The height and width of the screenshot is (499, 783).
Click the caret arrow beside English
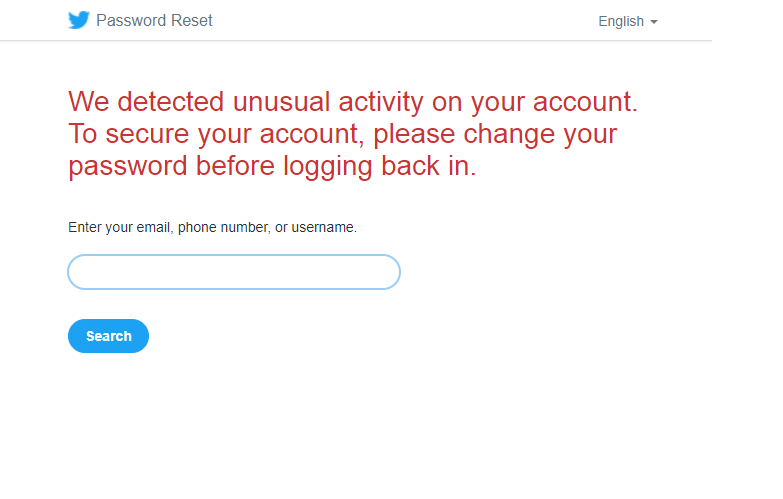click(x=654, y=22)
